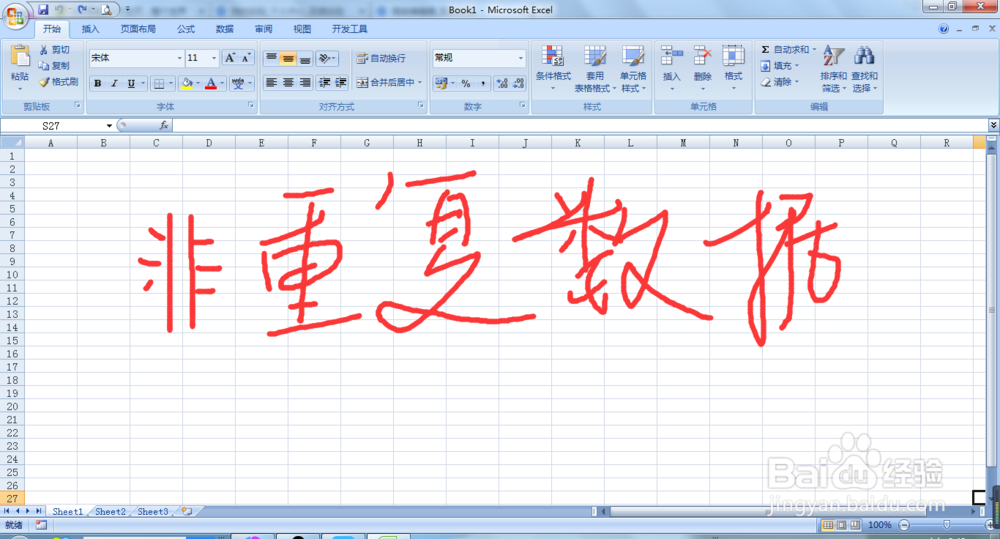Viewport: 1000px width, 539px height.
Task: Toggle bold formatting
Action: 98,83
